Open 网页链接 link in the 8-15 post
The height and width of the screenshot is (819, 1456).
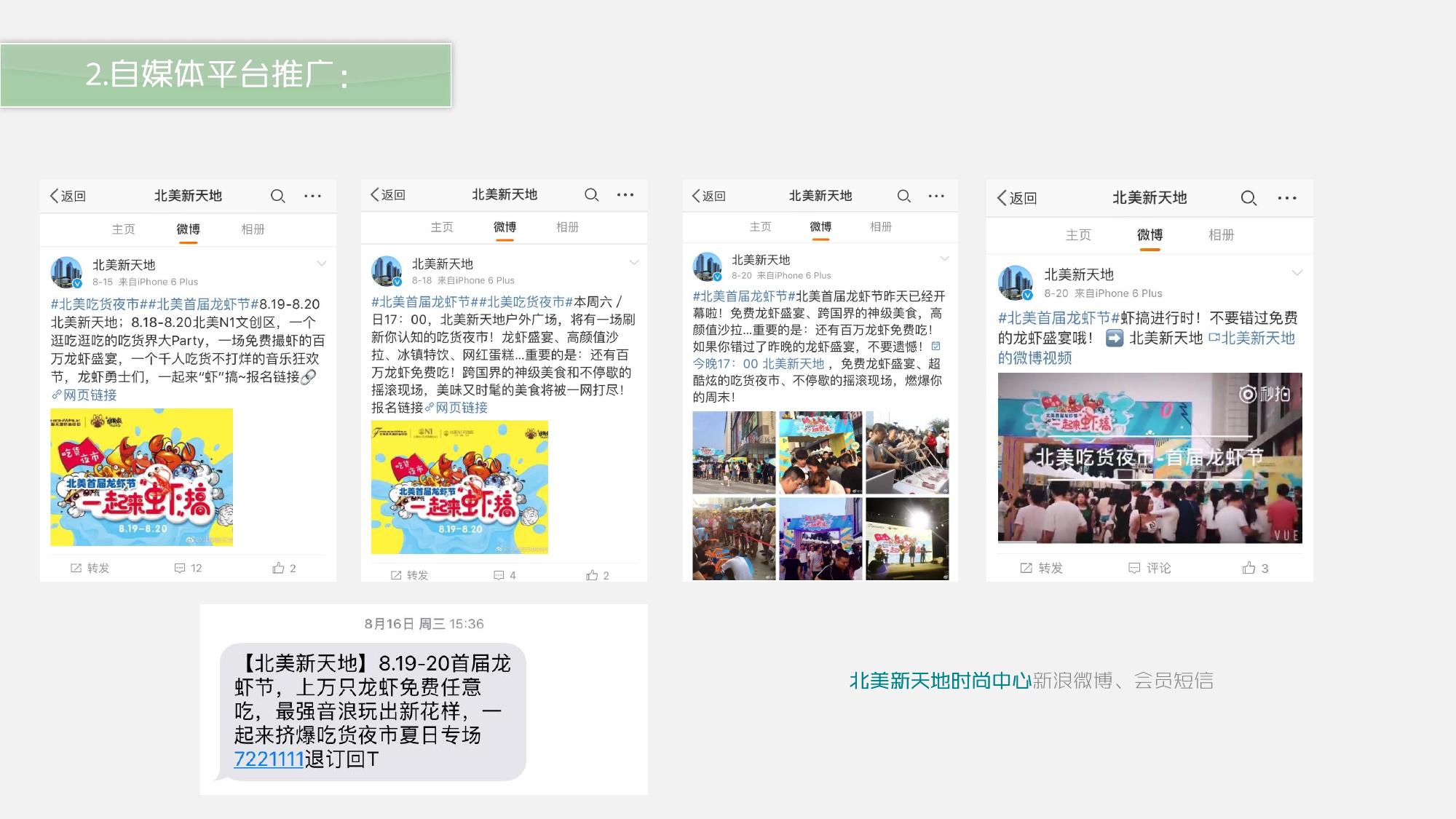click(84, 395)
